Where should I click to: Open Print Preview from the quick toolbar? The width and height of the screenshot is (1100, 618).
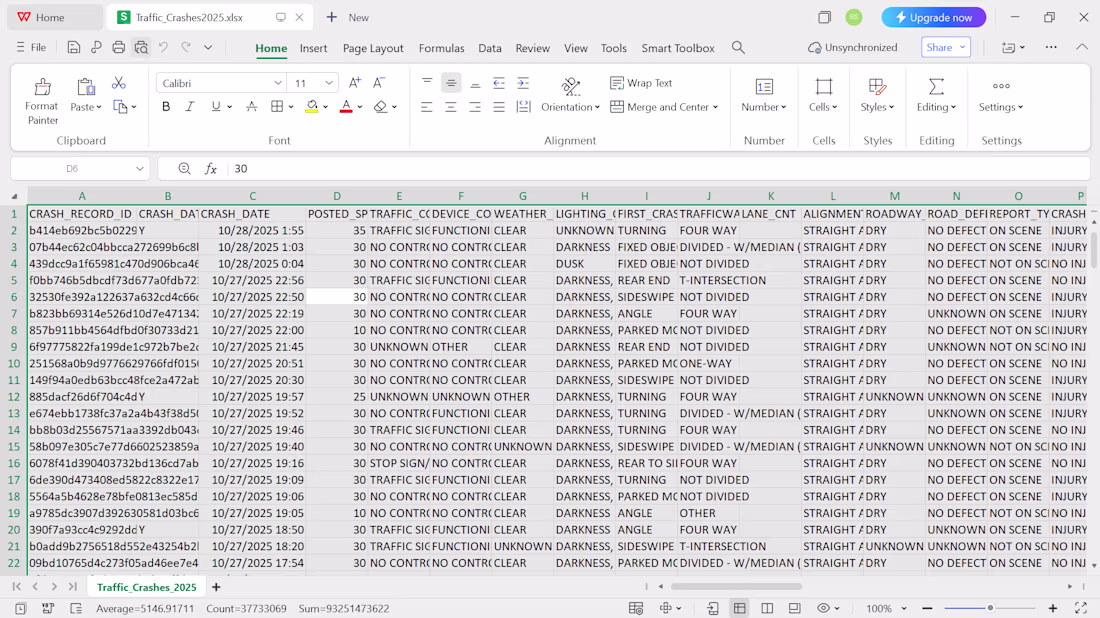click(x=141, y=48)
